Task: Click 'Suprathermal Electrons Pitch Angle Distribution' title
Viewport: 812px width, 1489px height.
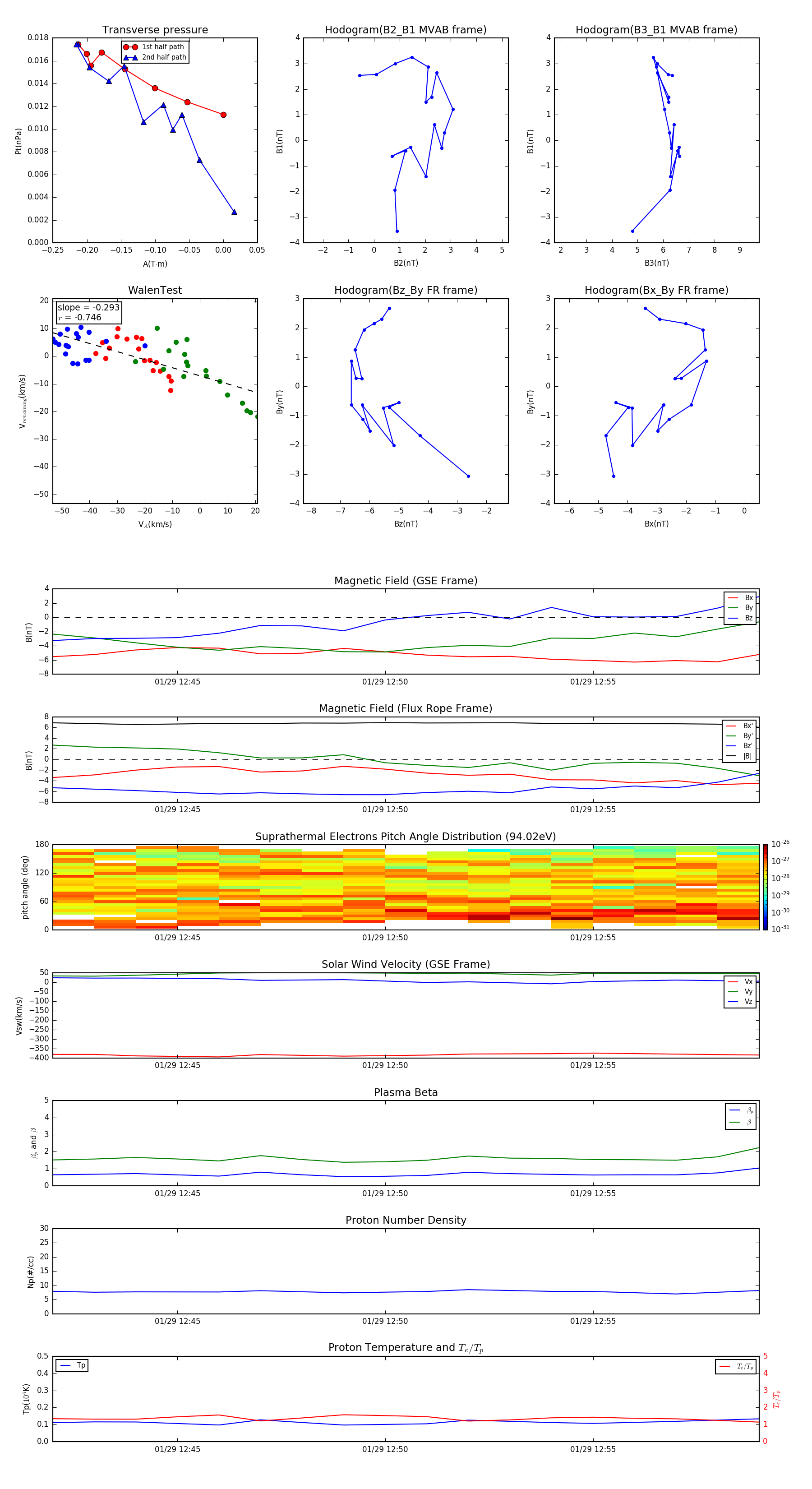Action: (406, 837)
